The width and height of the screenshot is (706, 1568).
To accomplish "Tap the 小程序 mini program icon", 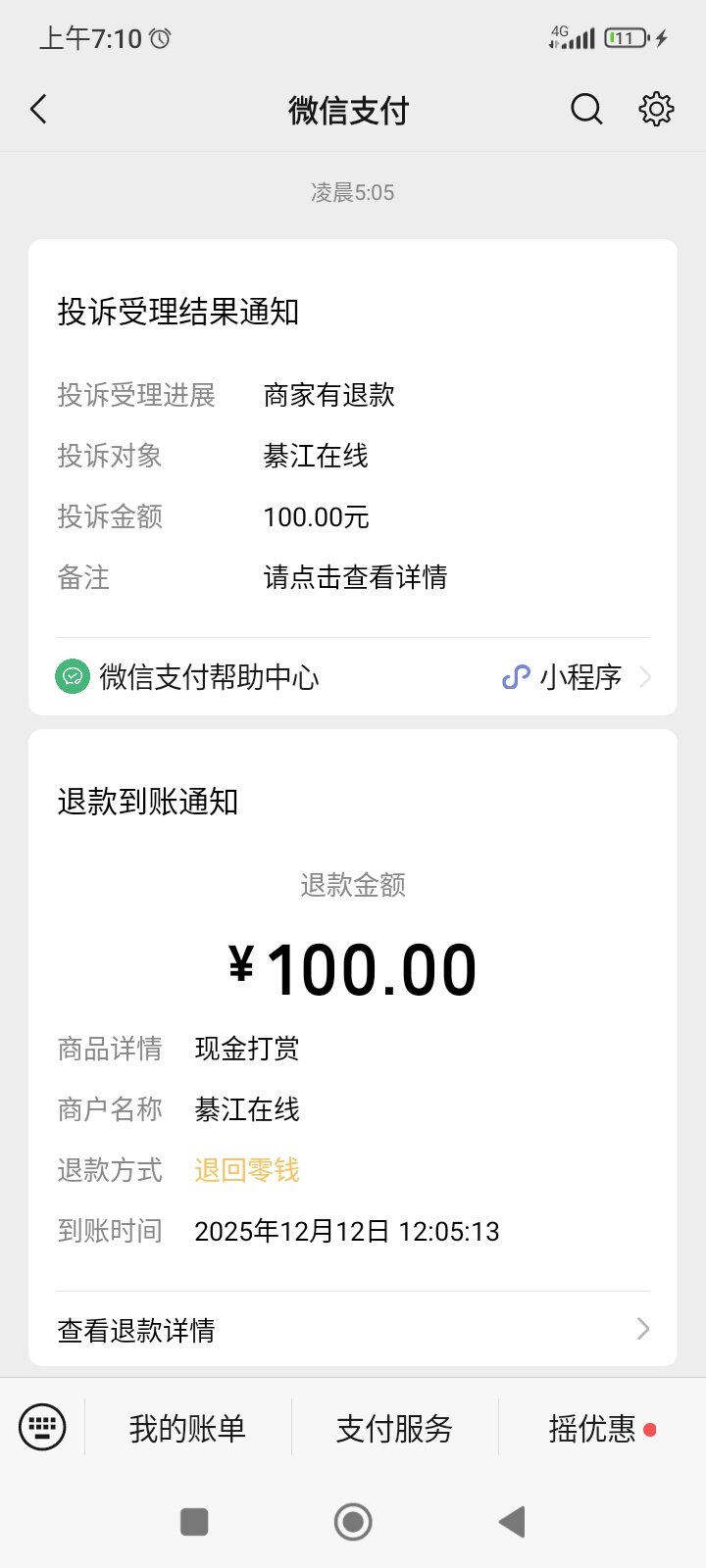I will tap(516, 677).
